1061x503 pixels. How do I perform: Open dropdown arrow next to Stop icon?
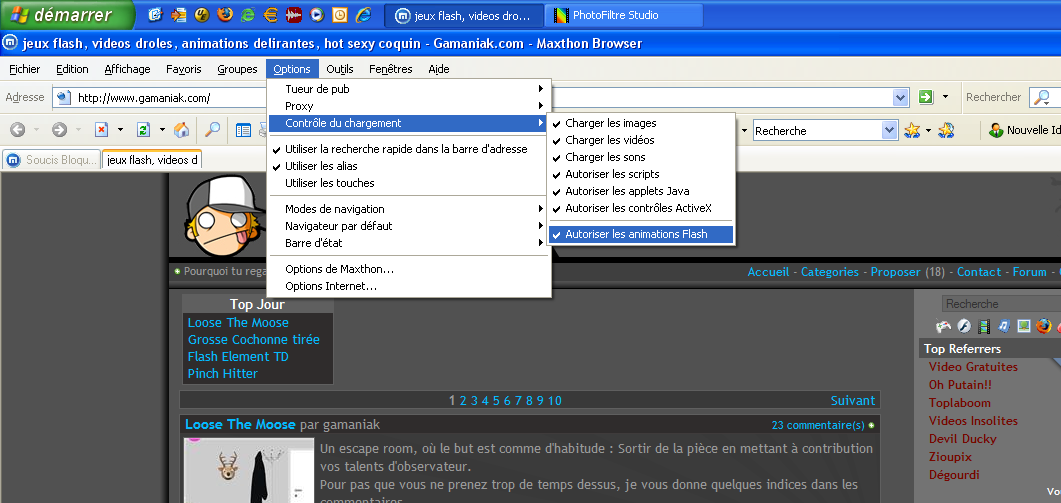coord(120,130)
